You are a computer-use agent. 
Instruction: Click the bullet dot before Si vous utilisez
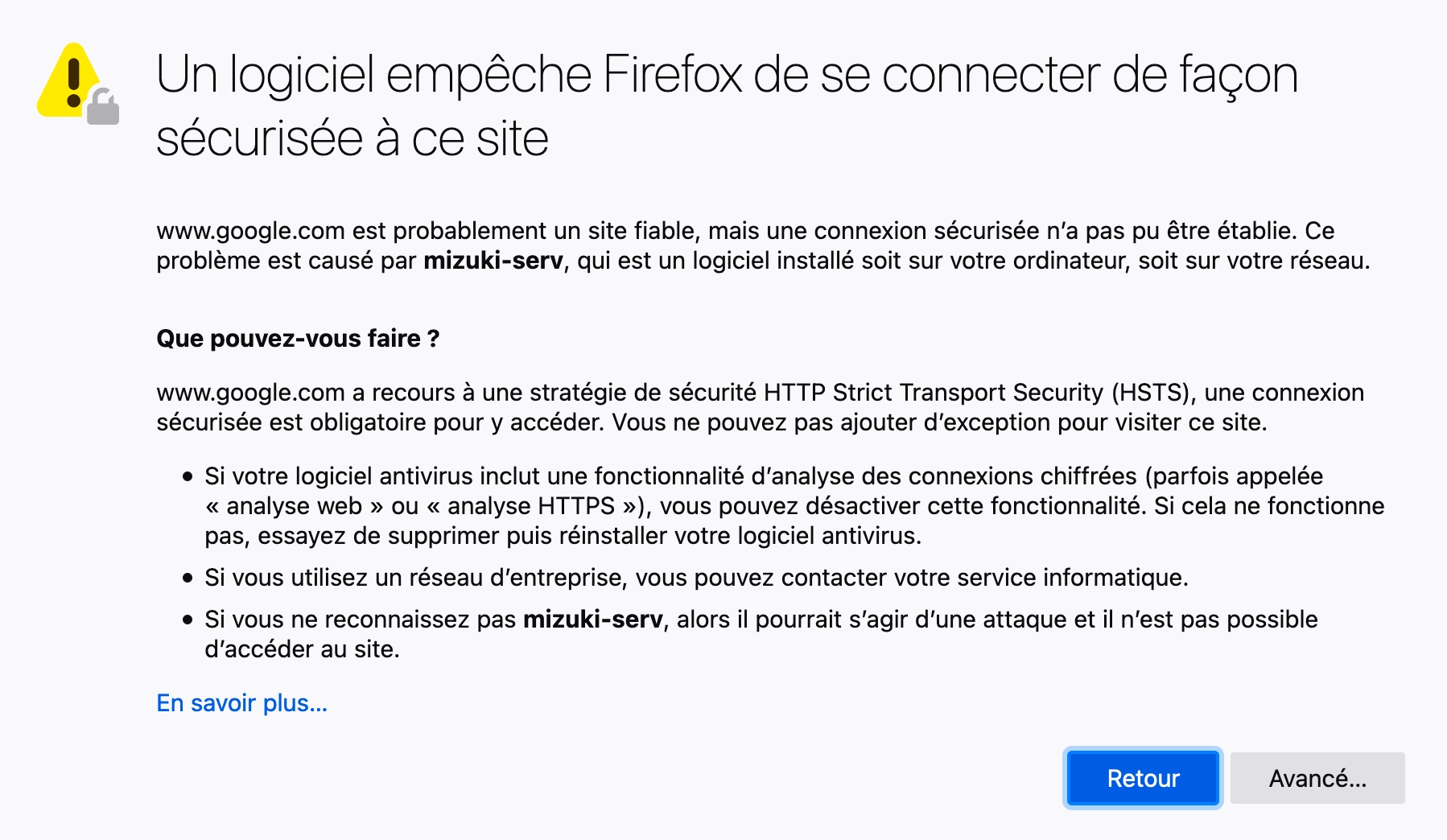pos(188,579)
